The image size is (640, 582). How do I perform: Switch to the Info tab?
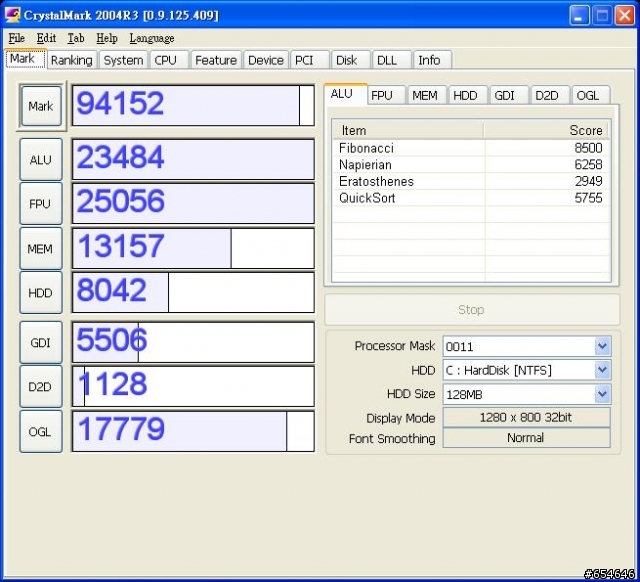[x=432, y=60]
